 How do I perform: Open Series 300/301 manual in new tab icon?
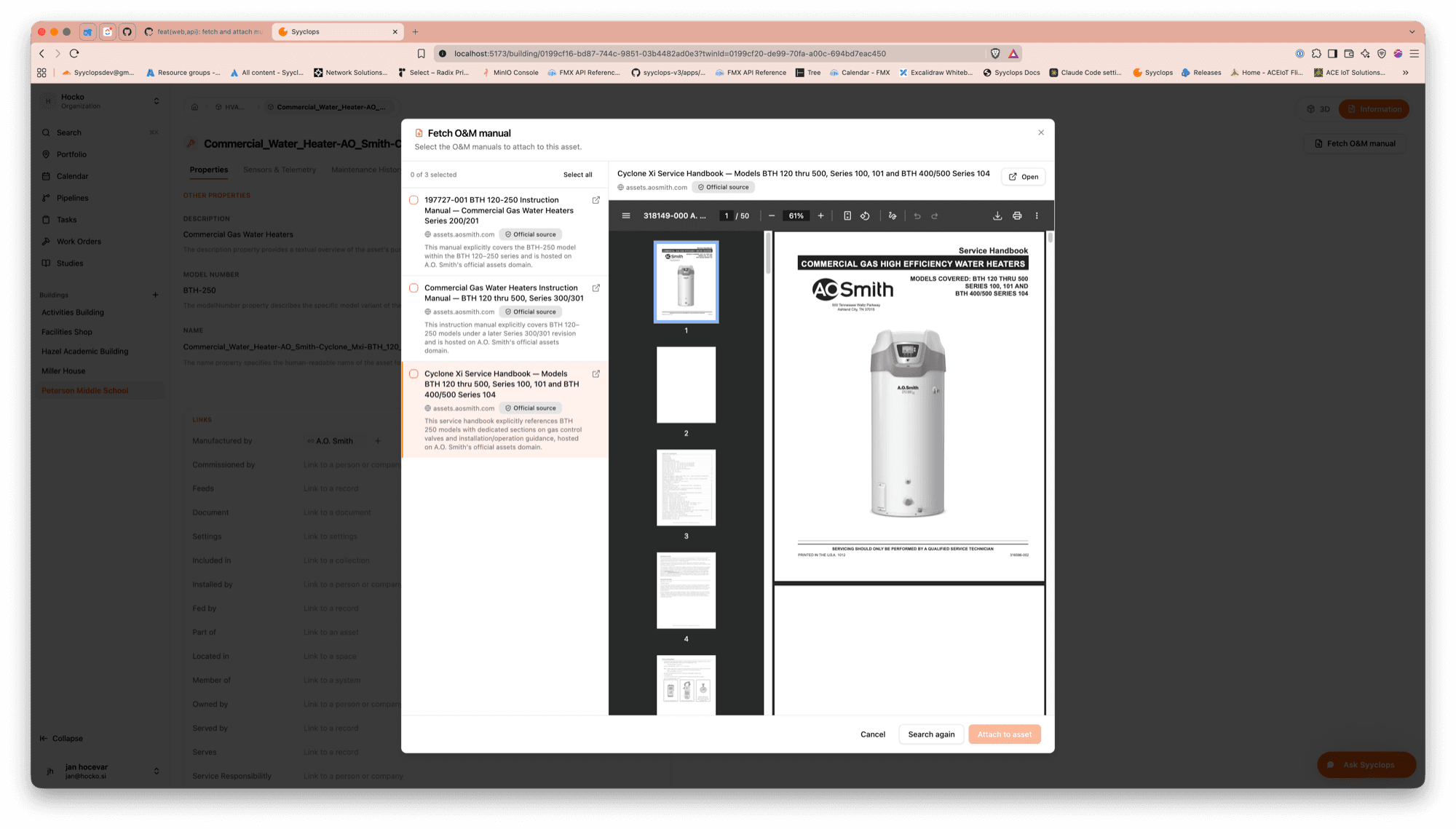(596, 288)
